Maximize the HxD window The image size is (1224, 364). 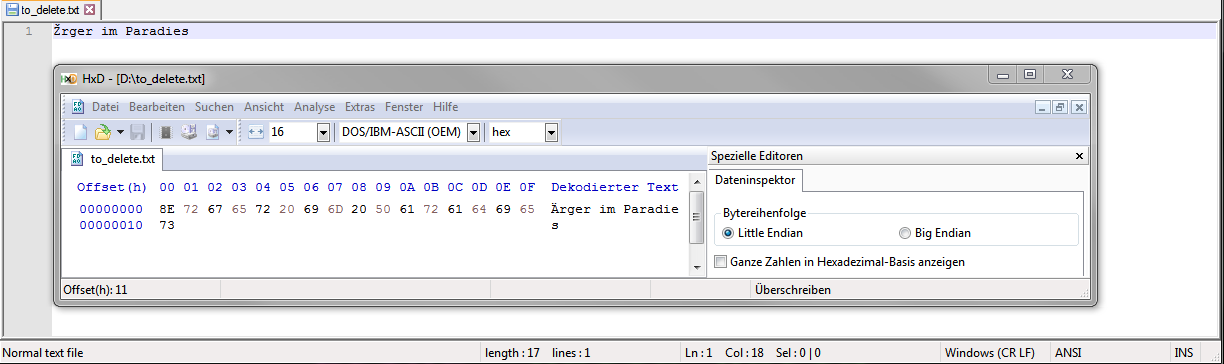(1030, 75)
